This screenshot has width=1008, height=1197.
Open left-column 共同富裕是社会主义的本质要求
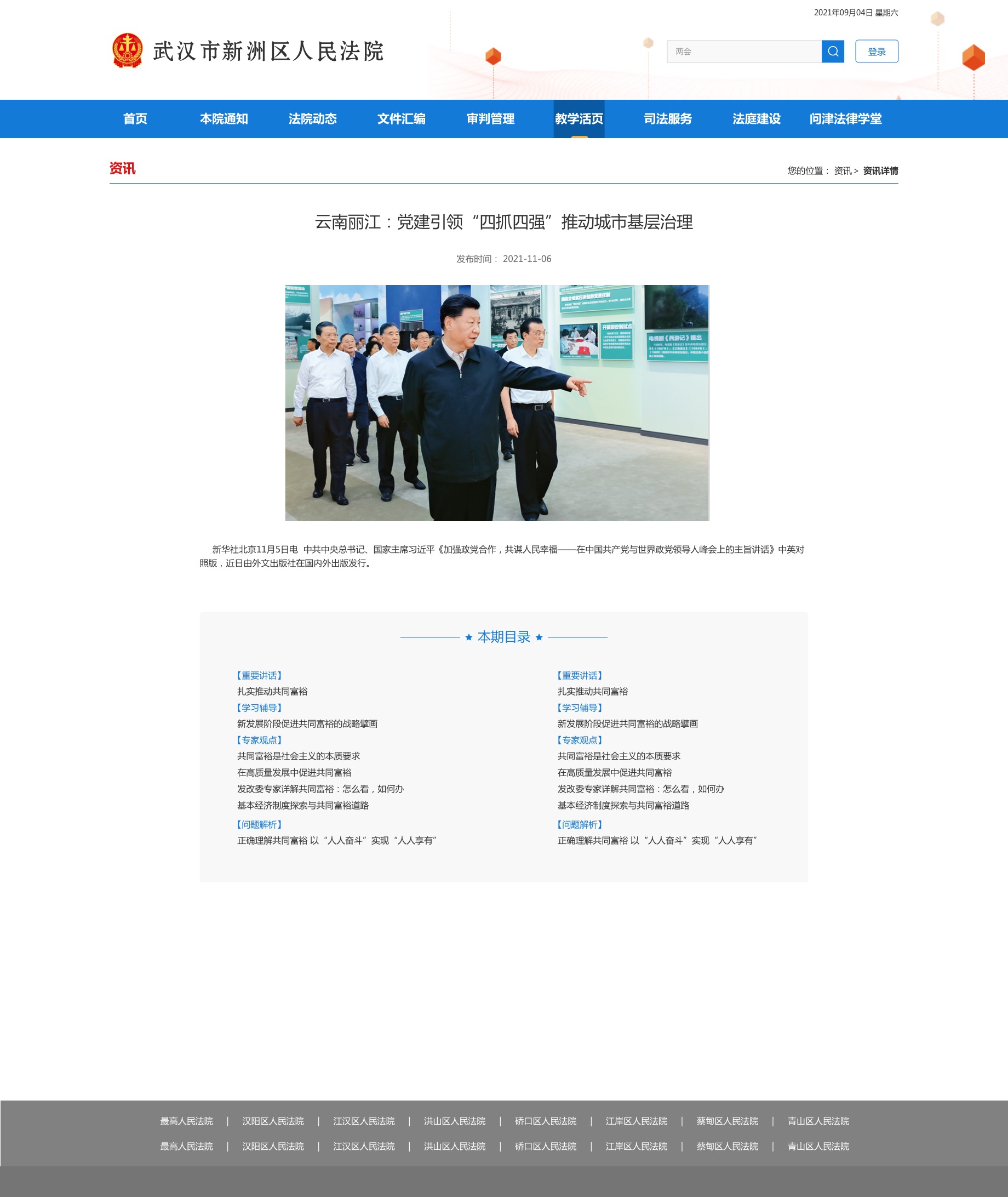298,756
